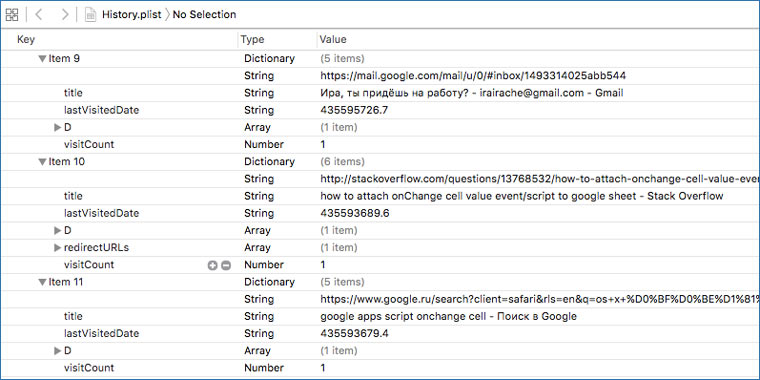Expand the D array under Item 9
The image size is (760, 380).
tap(58, 127)
